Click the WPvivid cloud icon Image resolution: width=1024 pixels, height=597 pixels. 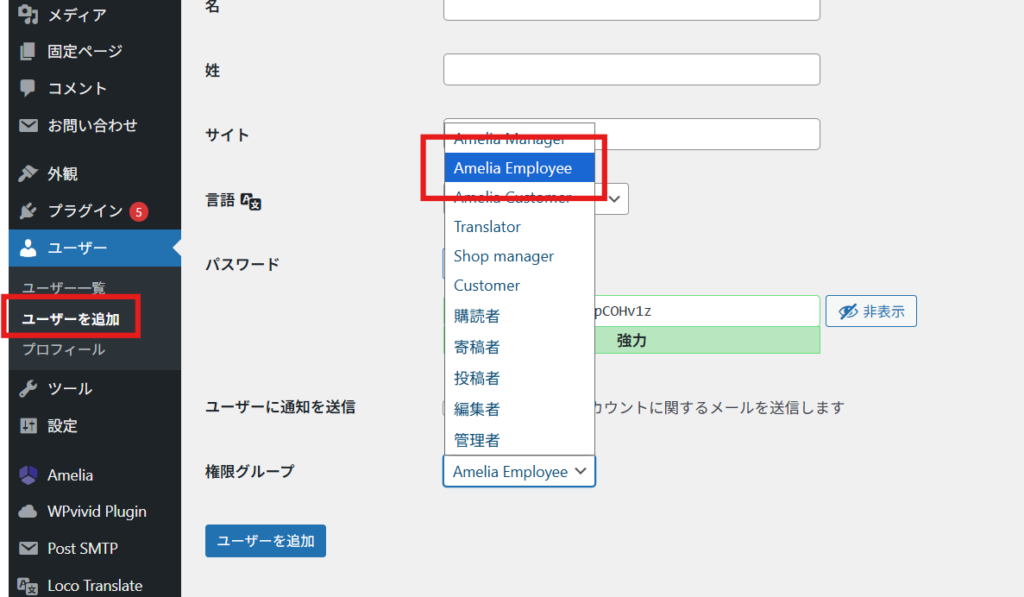28,511
